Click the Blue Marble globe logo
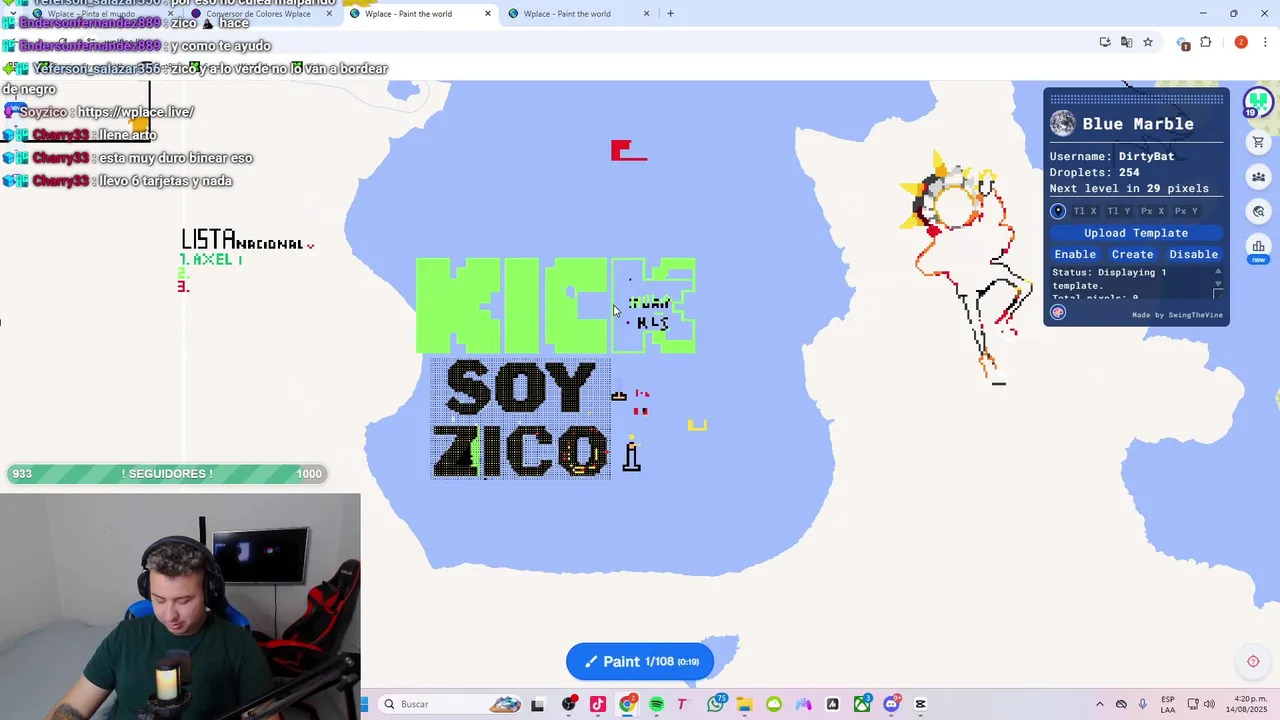The height and width of the screenshot is (720, 1280). pos(1063,124)
